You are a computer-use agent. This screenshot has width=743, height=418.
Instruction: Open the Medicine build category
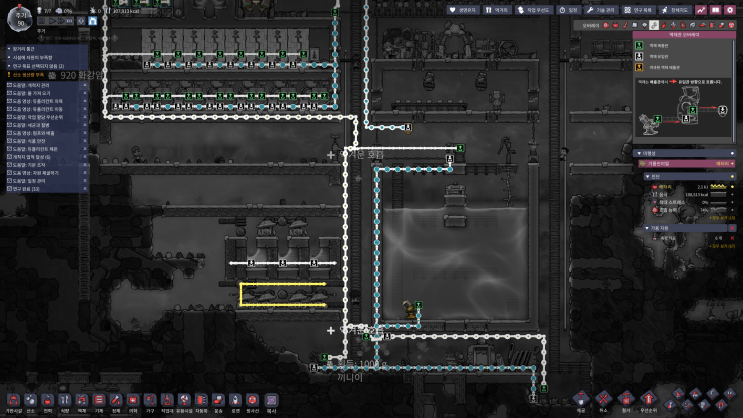coord(133,401)
